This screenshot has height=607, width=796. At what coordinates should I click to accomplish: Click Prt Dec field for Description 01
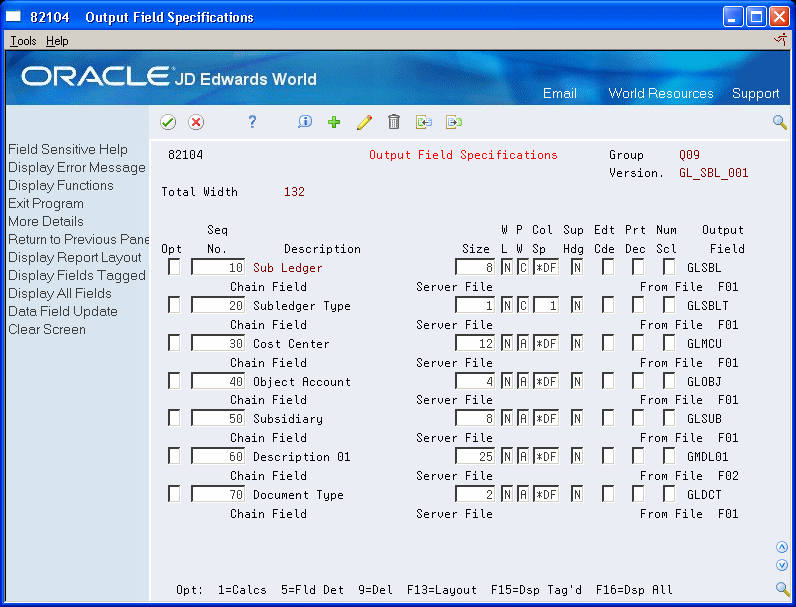[x=638, y=456]
